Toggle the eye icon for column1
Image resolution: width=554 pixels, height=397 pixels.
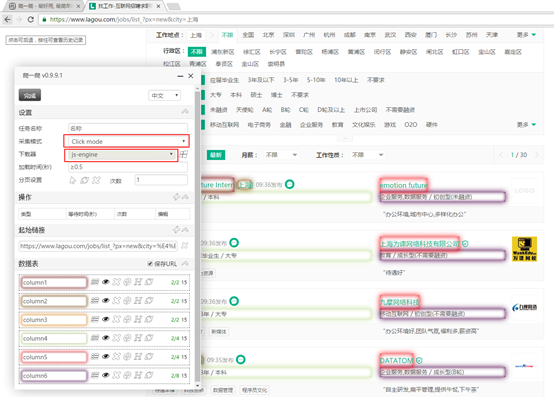tap(105, 282)
